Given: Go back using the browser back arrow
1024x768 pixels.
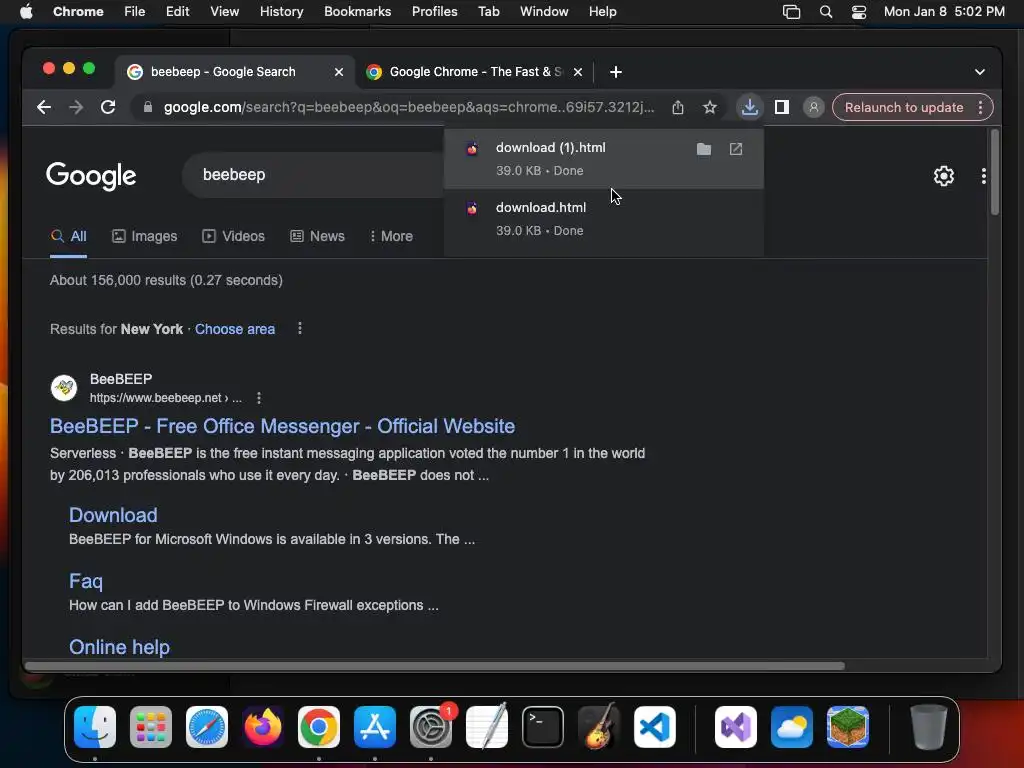Looking at the screenshot, I should (x=44, y=107).
